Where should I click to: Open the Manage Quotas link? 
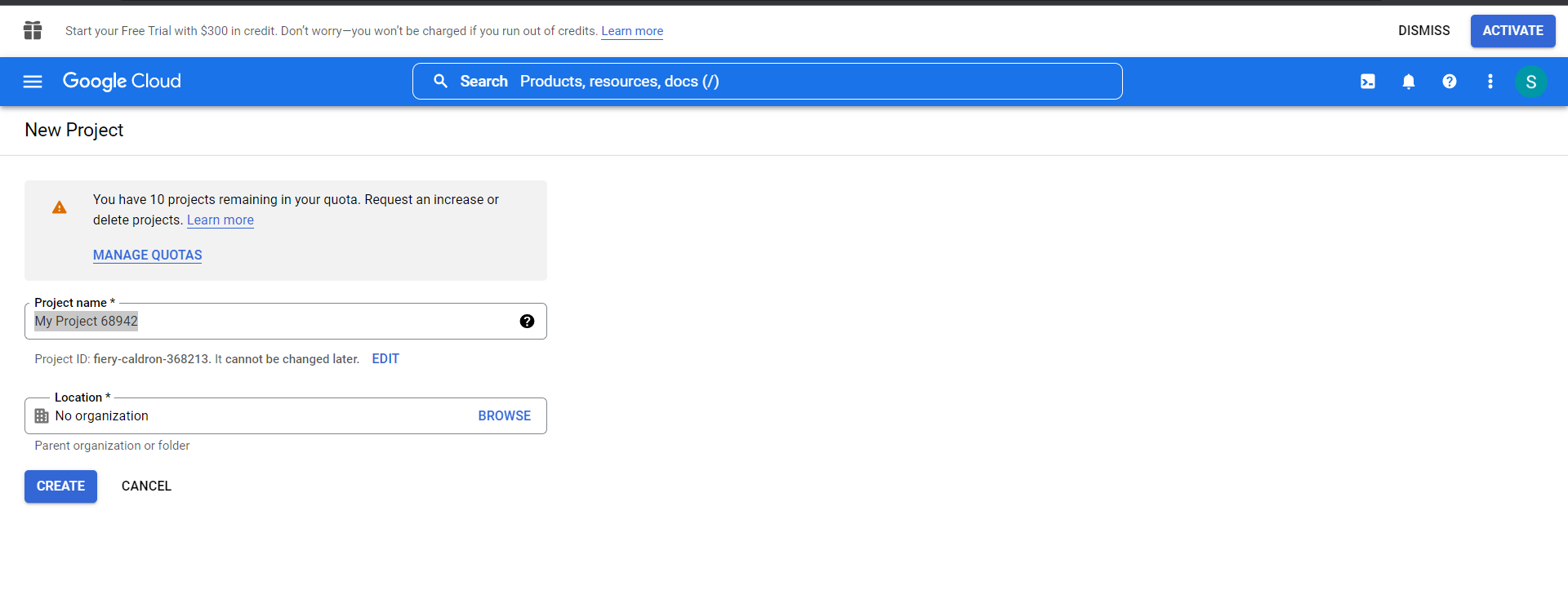[x=147, y=255]
